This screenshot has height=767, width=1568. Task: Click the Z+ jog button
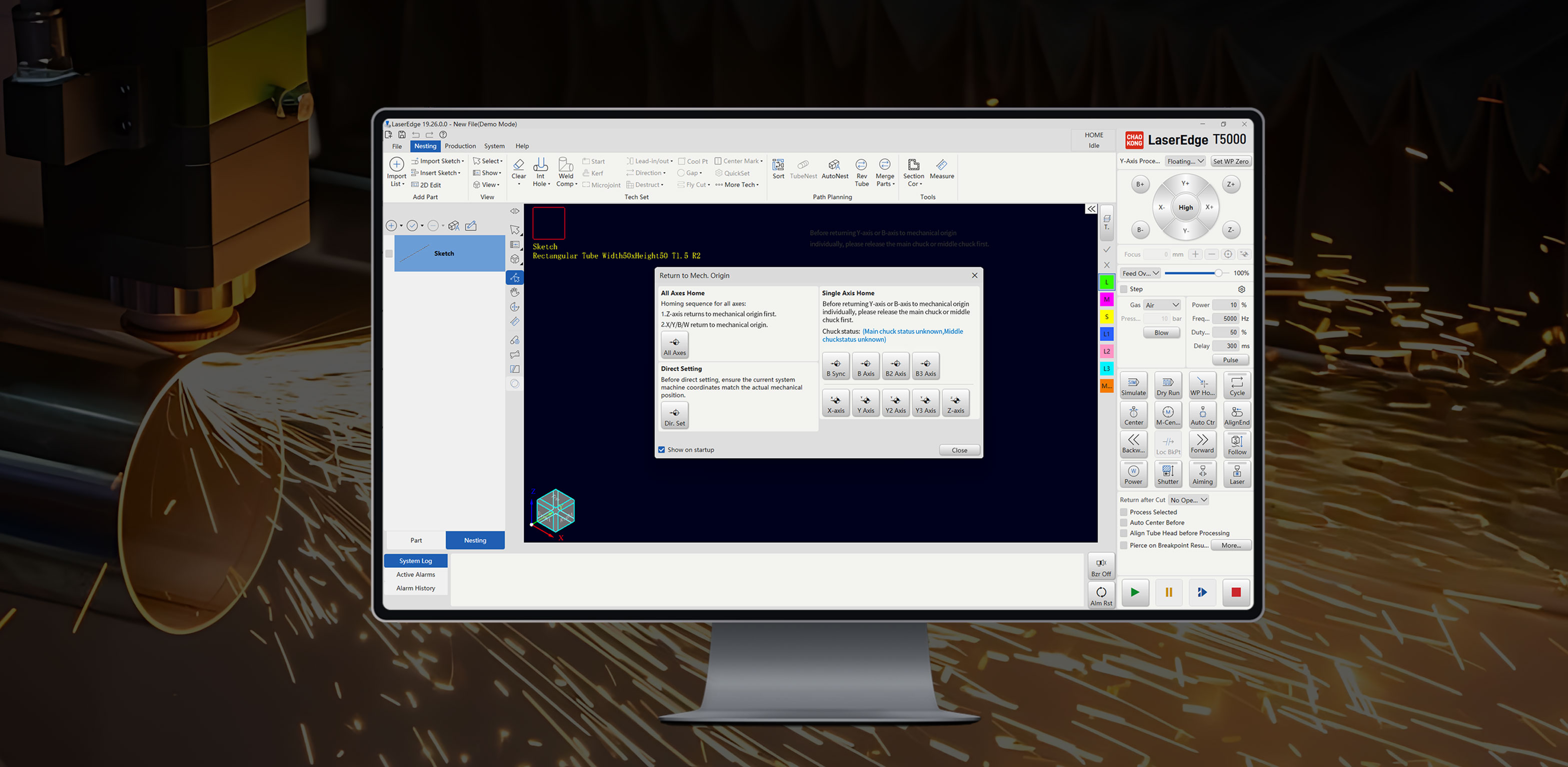pyautogui.click(x=1231, y=185)
